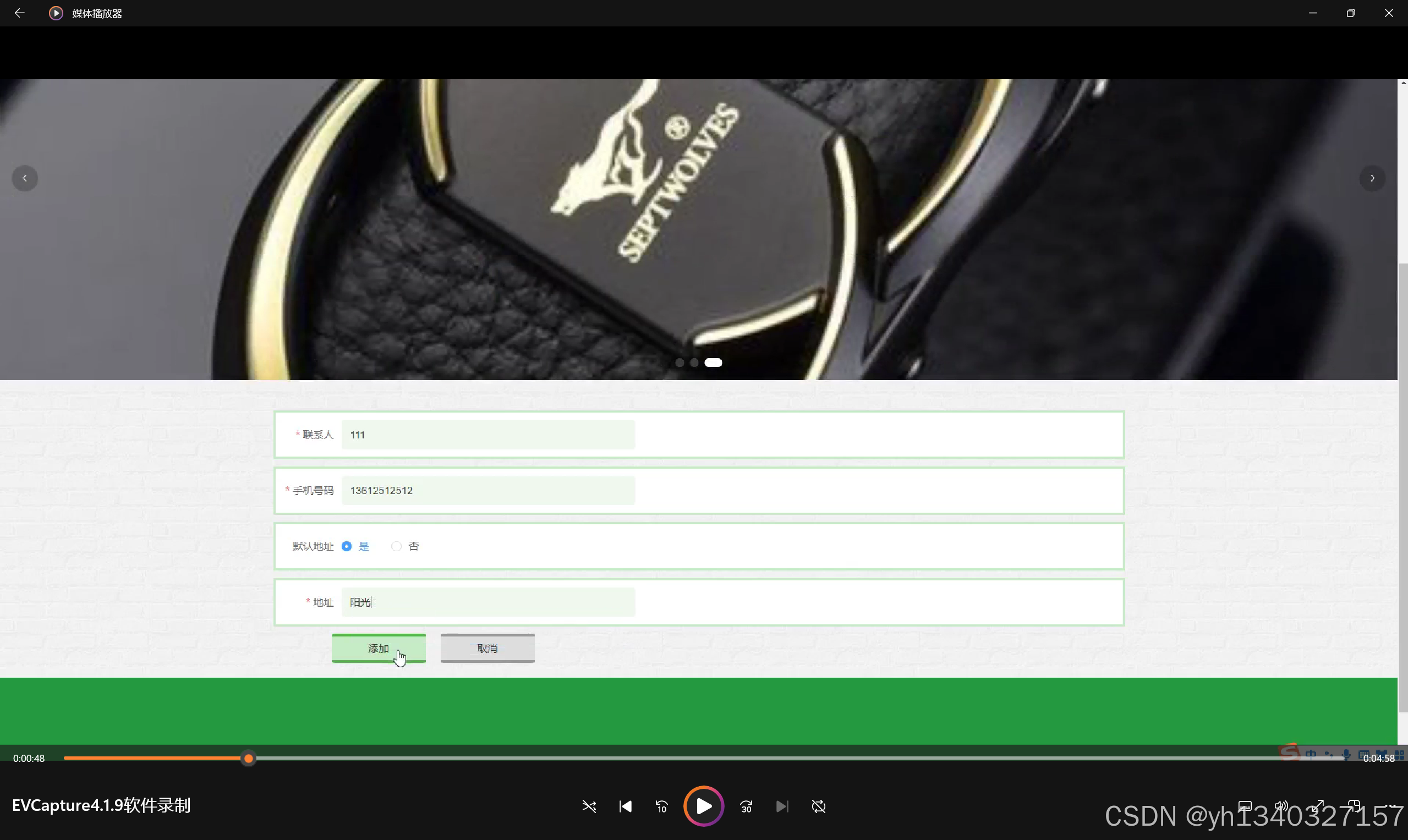This screenshot has width=1408, height=840.
Task: Click the playback progress slider handle
Action: (249, 759)
